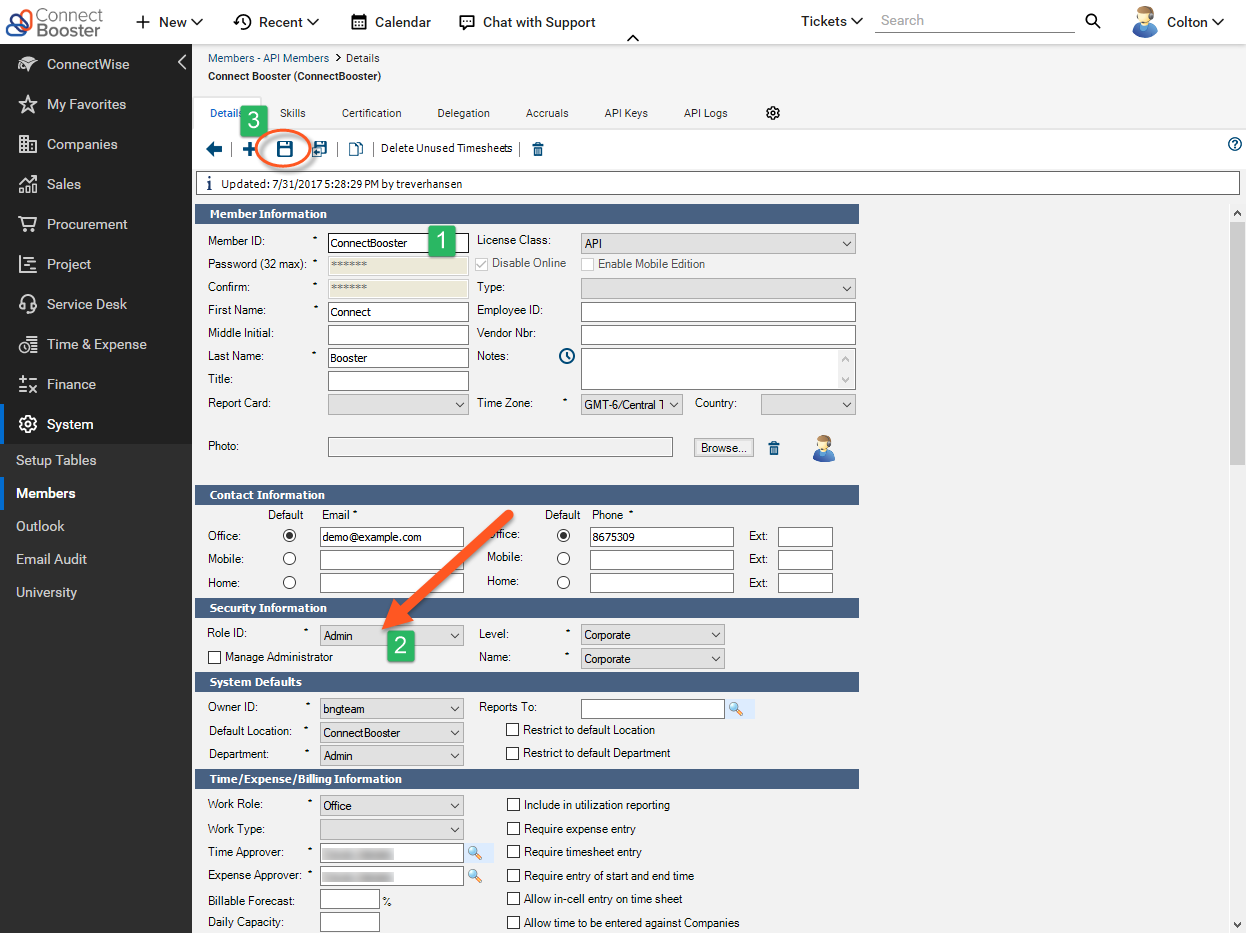Switch to the API Keys tab
The height and width of the screenshot is (933, 1246).
coord(626,113)
